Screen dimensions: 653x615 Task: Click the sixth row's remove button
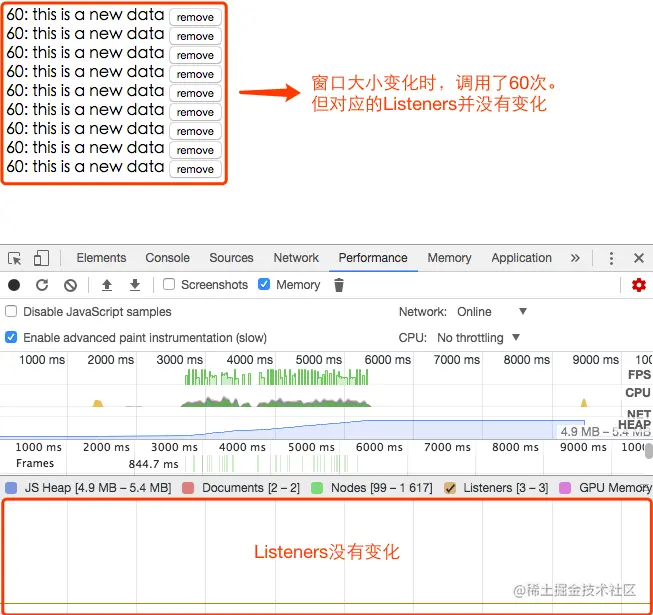[195, 112]
